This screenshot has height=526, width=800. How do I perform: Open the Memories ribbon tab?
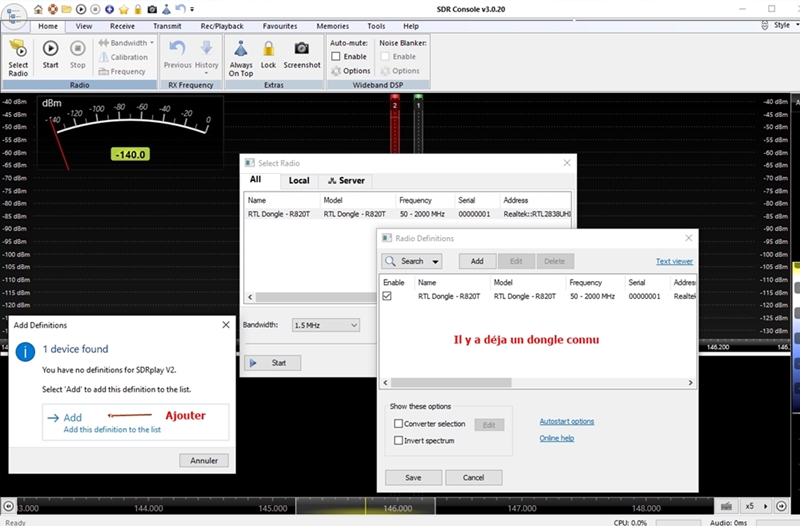tap(333, 26)
